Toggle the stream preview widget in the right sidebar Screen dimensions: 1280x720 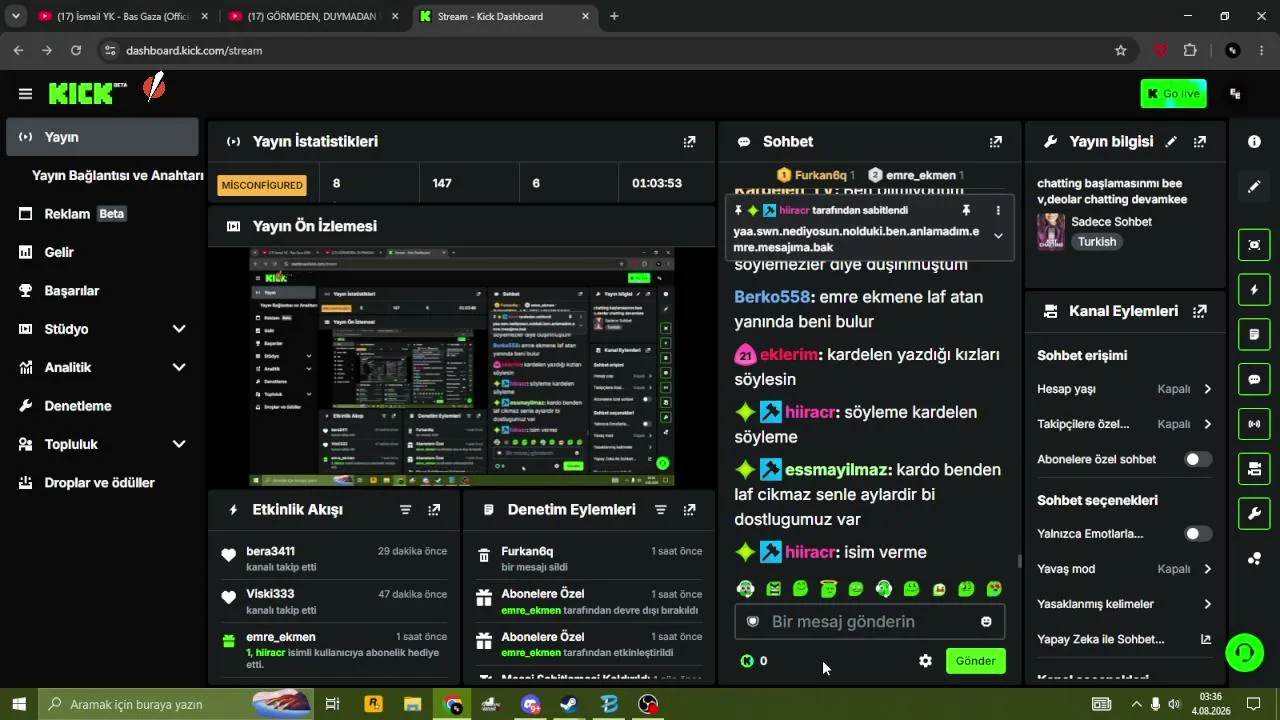click(x=1254, y=245)
